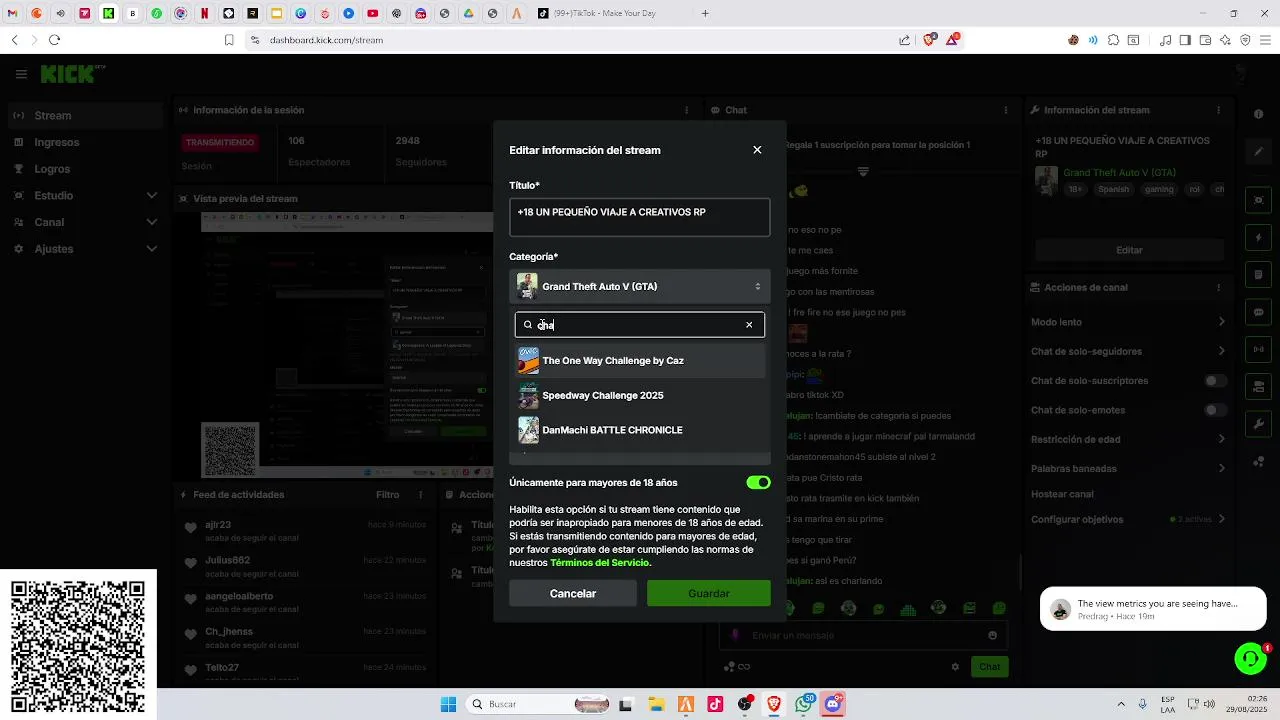Open the Grand Theft Auto V category dropdown

[x=640, y=286]
